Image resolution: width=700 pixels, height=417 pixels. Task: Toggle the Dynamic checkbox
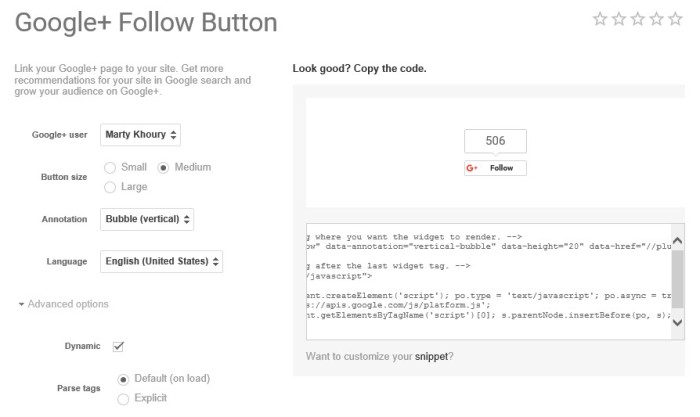pos(118,346)
